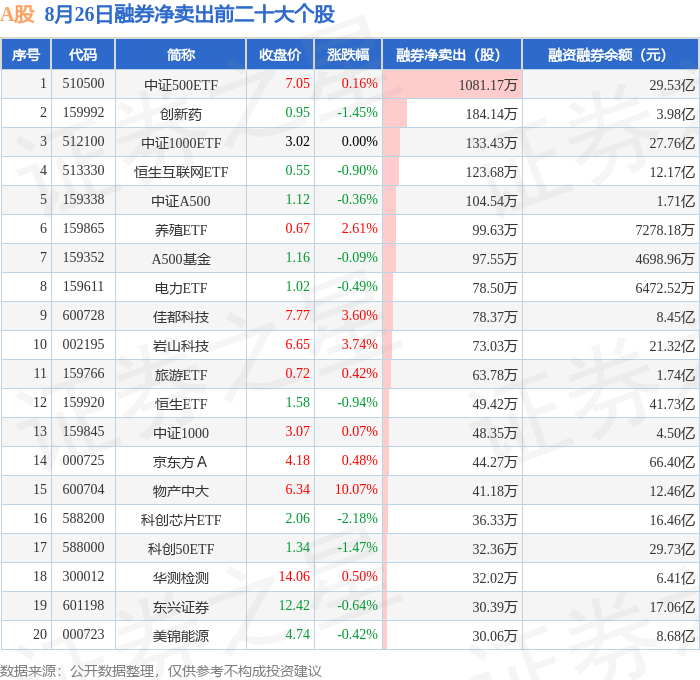Click the 融券净卖出（股） column header
700x680 pixels.
452,54
